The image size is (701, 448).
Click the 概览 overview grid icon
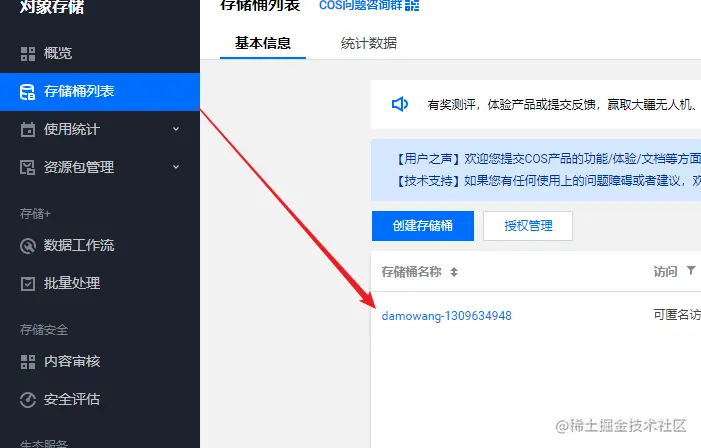tap(28, 54)
